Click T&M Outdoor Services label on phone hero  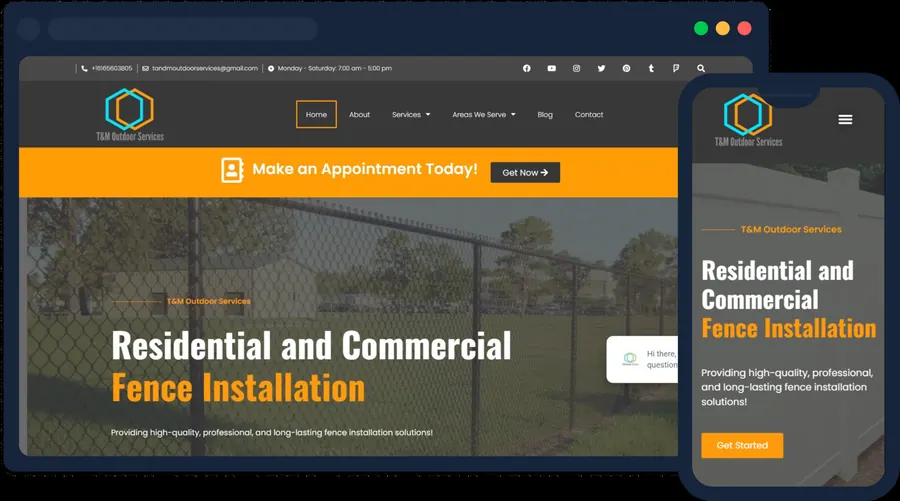click(x=791, y=229)
